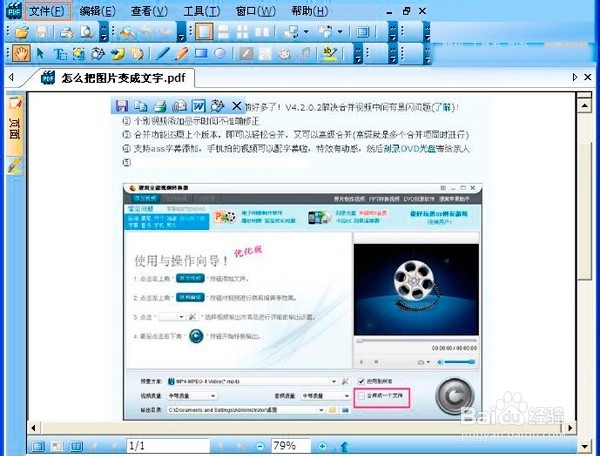The height and width of the screenshot is (456, 600).
Task: Click the page number field showing 1/1
Action: tap(168, 446)
